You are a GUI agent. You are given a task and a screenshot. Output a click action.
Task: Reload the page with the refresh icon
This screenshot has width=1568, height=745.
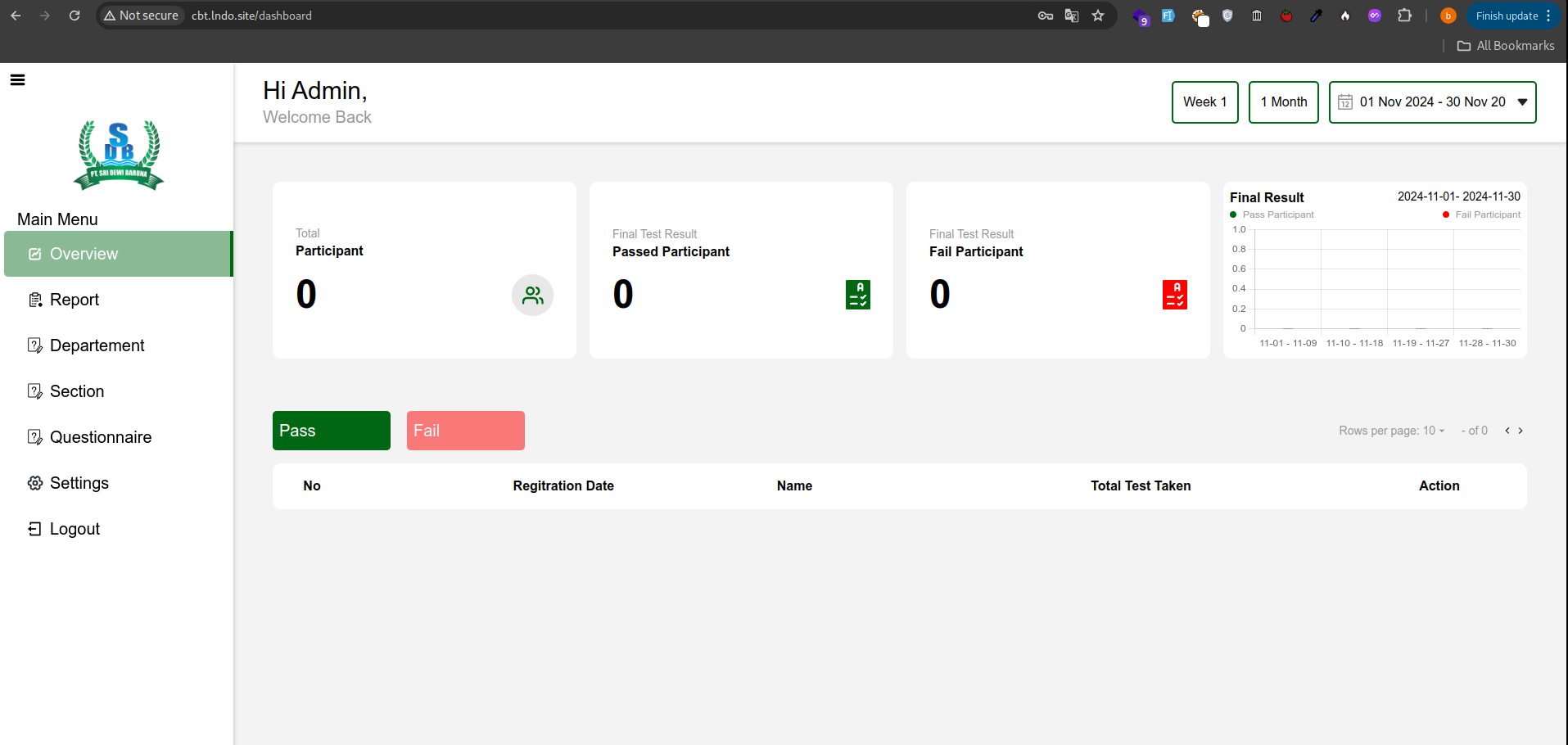pos(75,16)
